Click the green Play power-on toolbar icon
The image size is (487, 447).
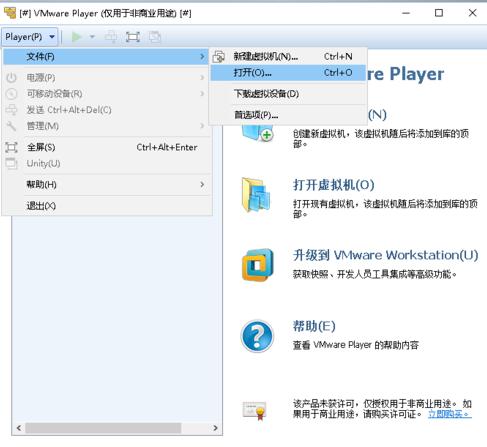[77, 37]
